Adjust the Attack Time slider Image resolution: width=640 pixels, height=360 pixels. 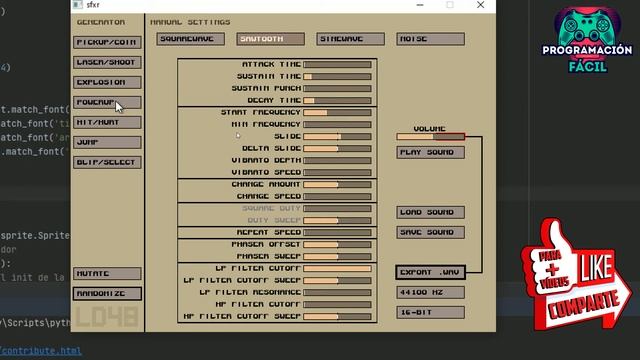tap(338, 64)
